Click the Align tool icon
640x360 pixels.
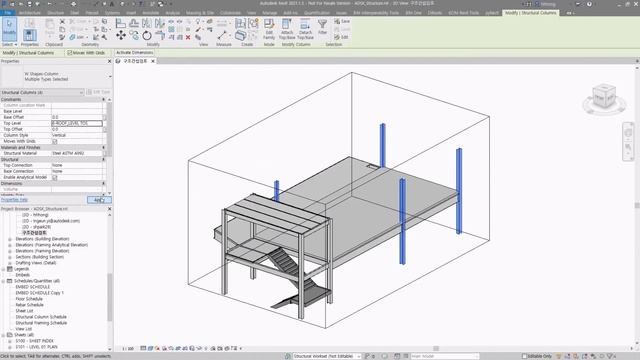(x=120, y=23)
